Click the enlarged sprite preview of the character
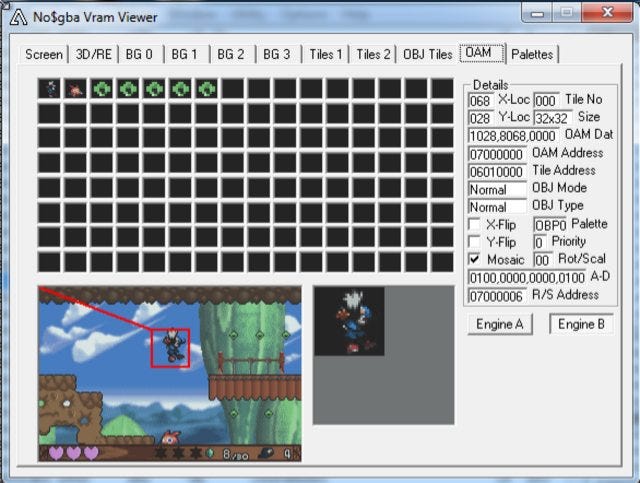Viewport: 640px width, 483px height. point(349,321)
